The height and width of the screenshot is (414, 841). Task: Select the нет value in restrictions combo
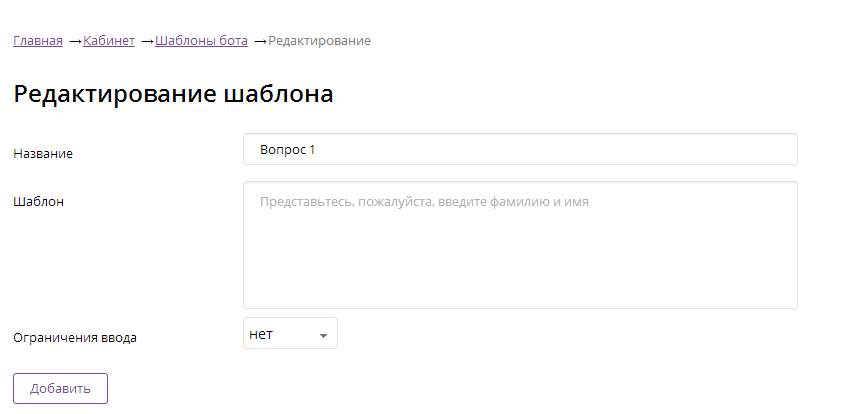tap(261, 334)
